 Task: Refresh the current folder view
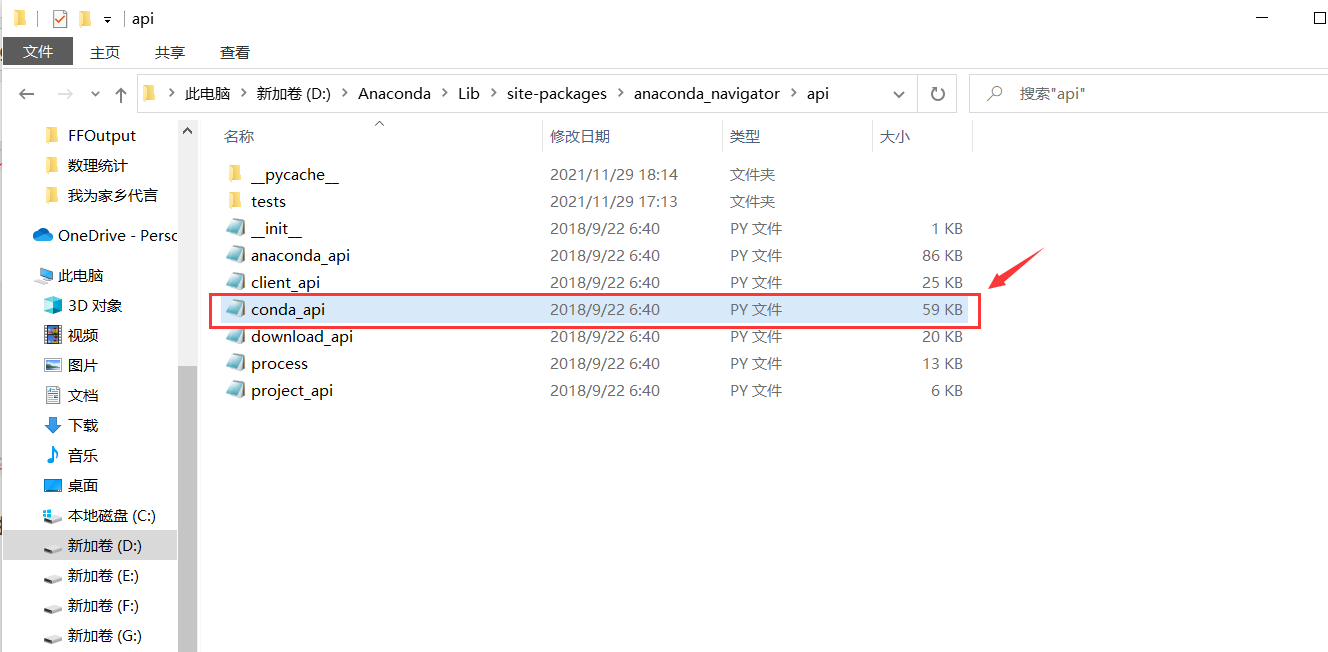(x=937, y=94)
